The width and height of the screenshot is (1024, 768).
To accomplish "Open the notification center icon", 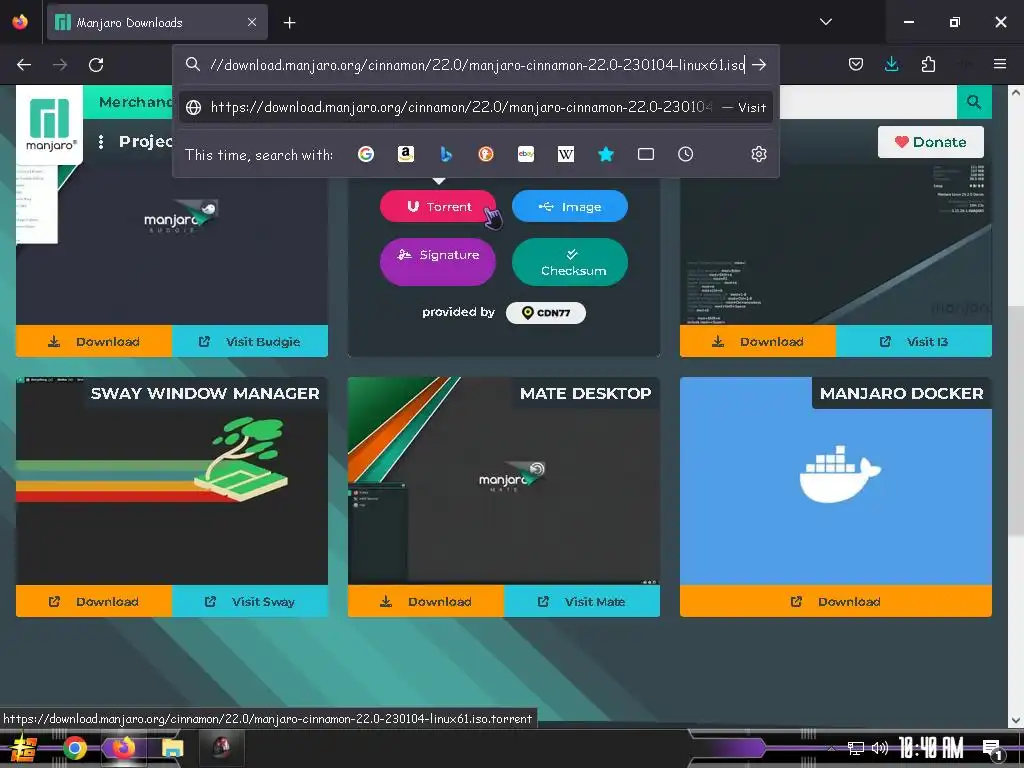I will tap(993, 749).
